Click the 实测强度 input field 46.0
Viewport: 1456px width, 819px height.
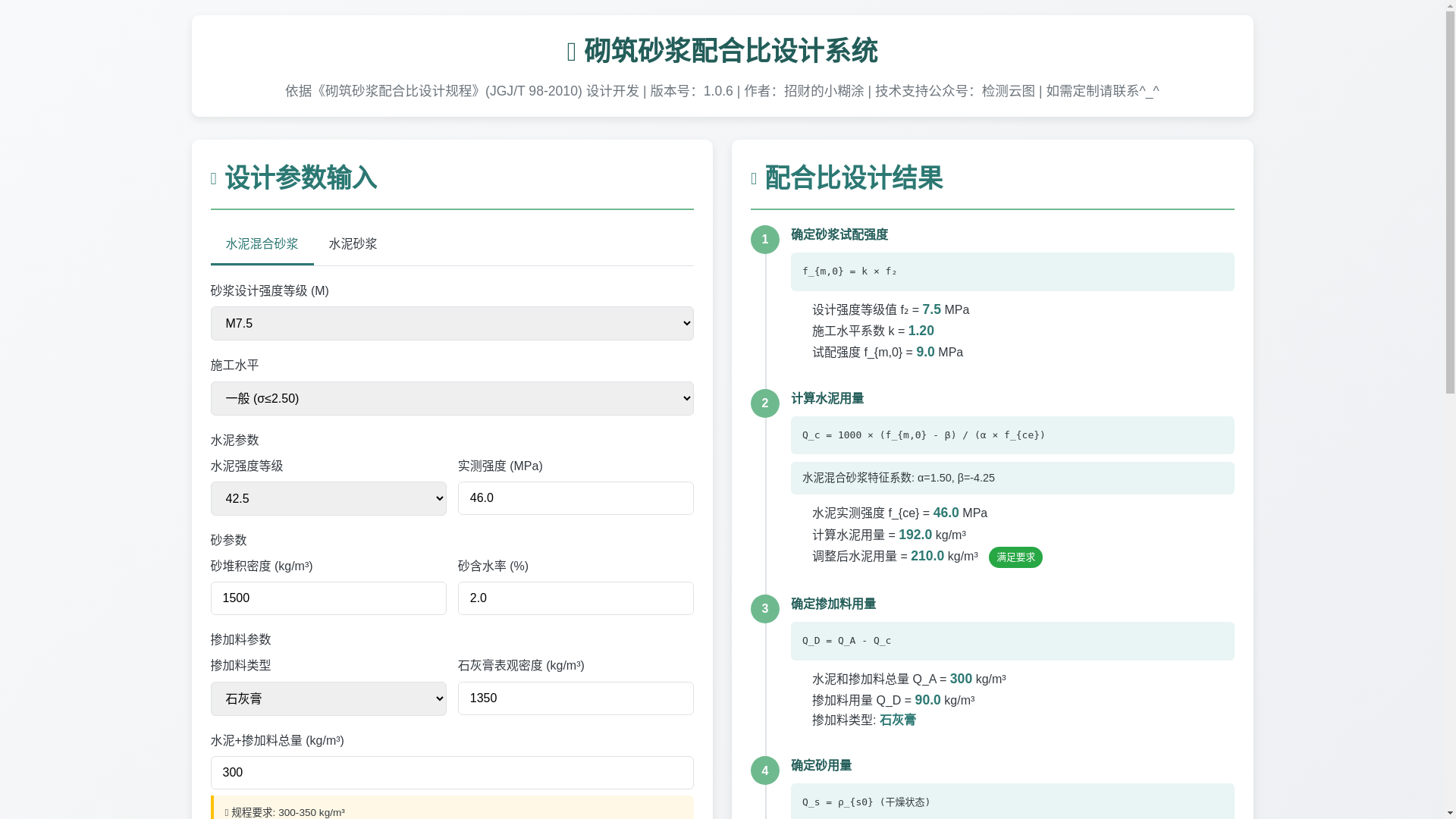point(576,498)
